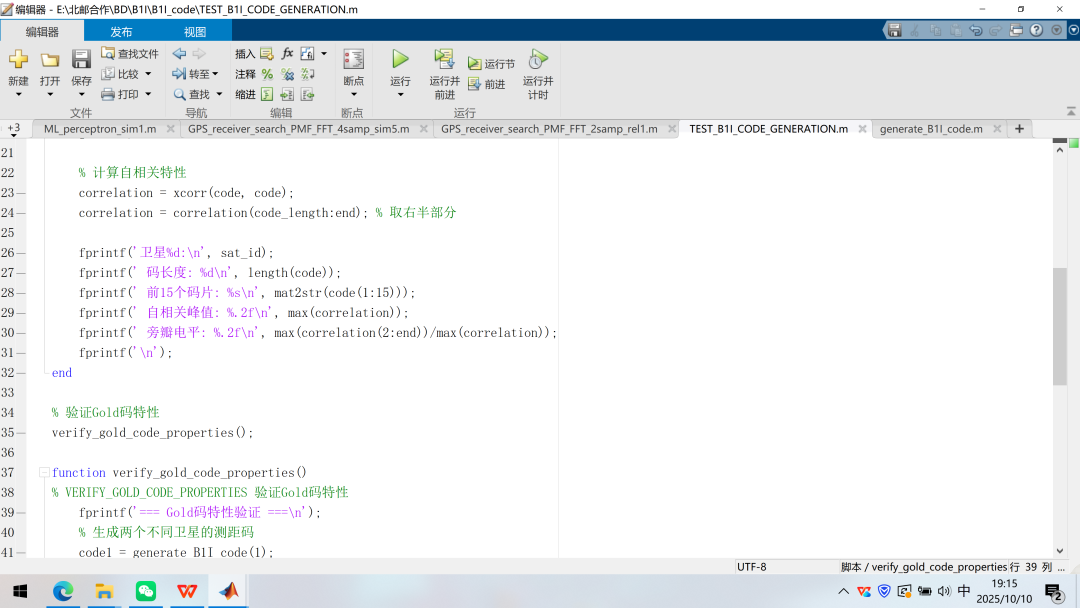Click the fx insert function icon
The image size is (1080, 608).
[287, 53]
